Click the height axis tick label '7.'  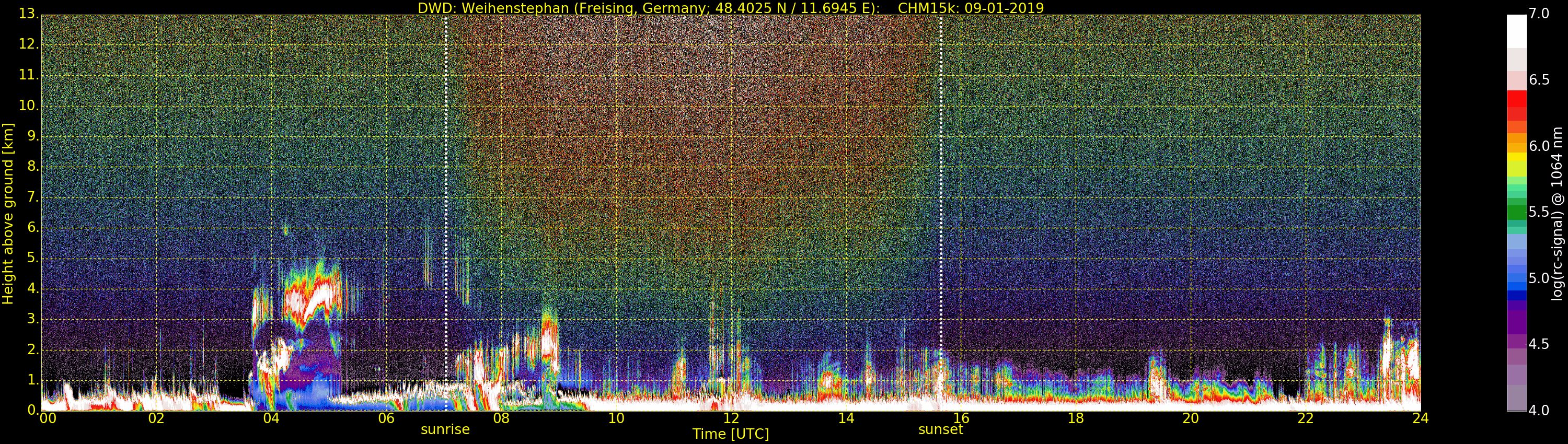(33, 197)
